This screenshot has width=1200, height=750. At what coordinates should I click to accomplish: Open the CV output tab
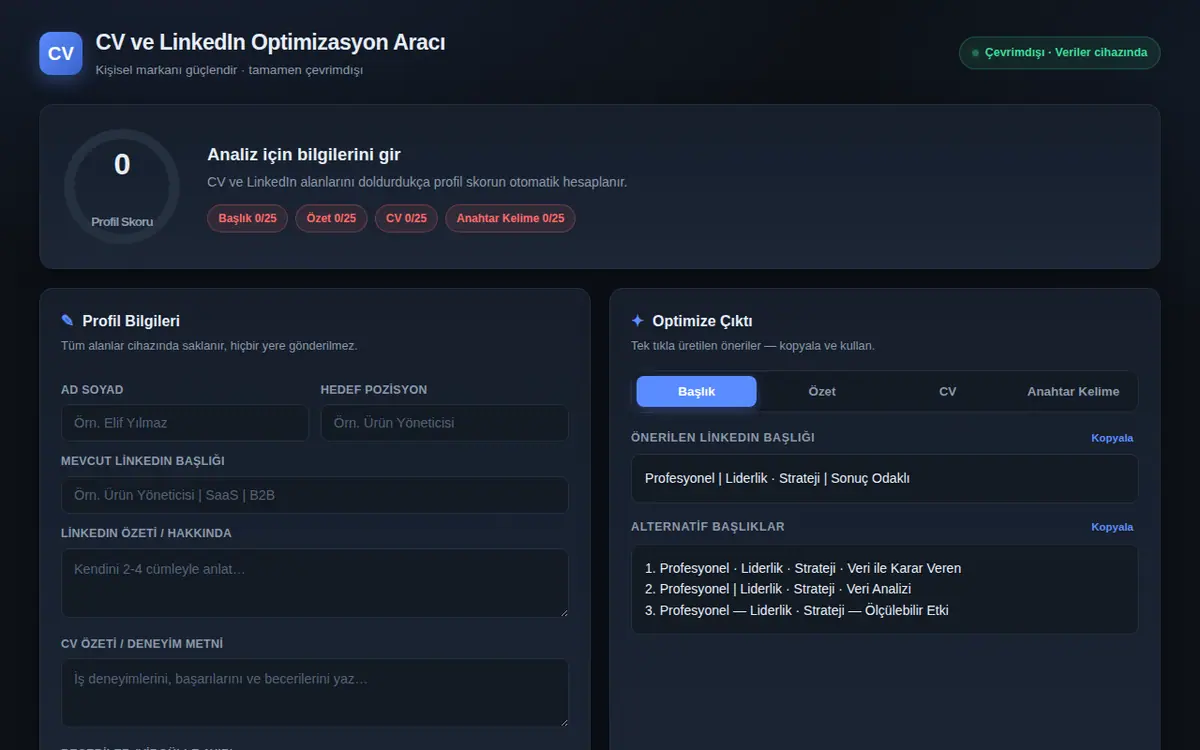click(947, 392)
